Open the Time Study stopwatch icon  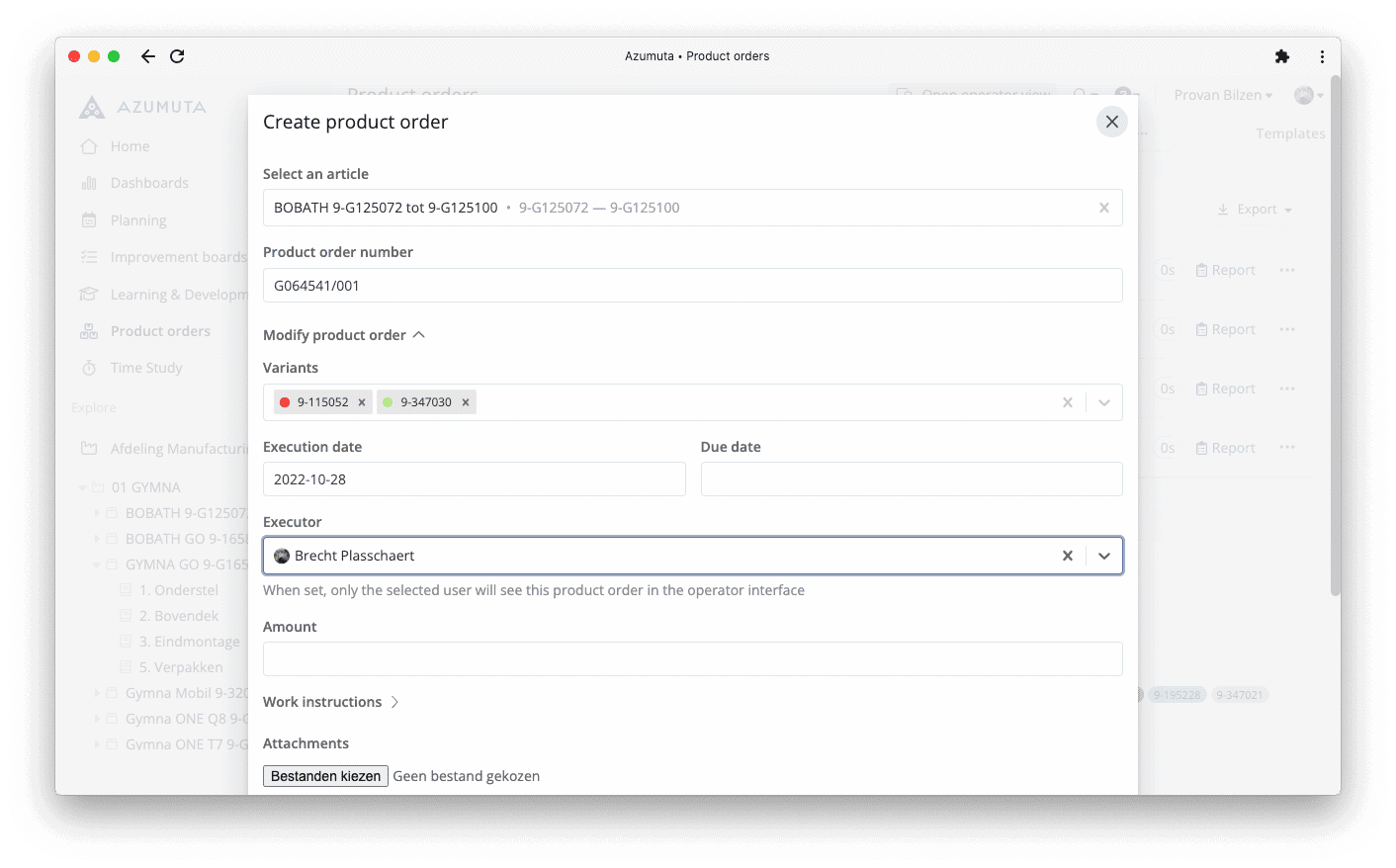pyautogui.click(x=88, y=367)
